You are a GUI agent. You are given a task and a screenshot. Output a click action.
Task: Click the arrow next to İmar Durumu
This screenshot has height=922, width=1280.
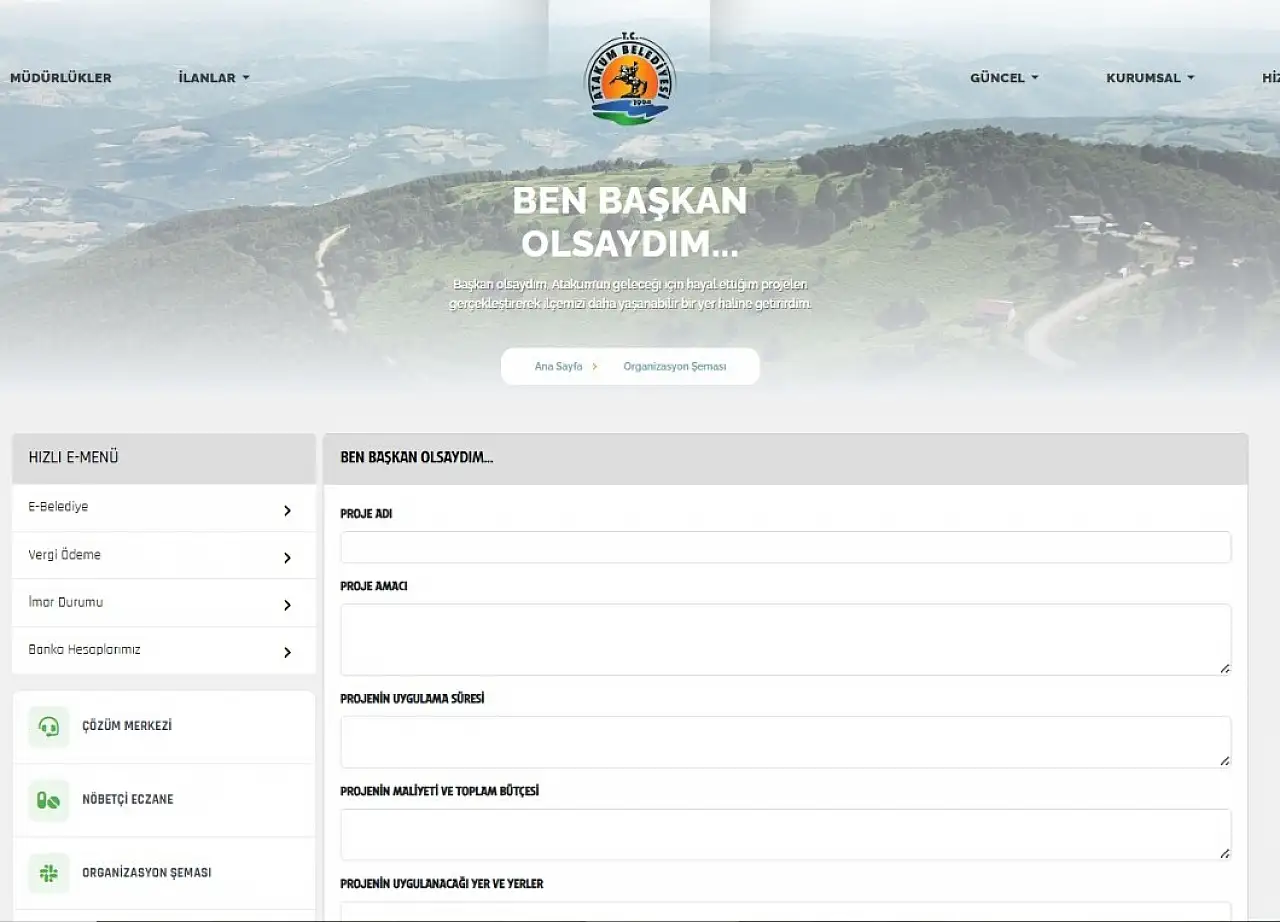click(287, 605)
